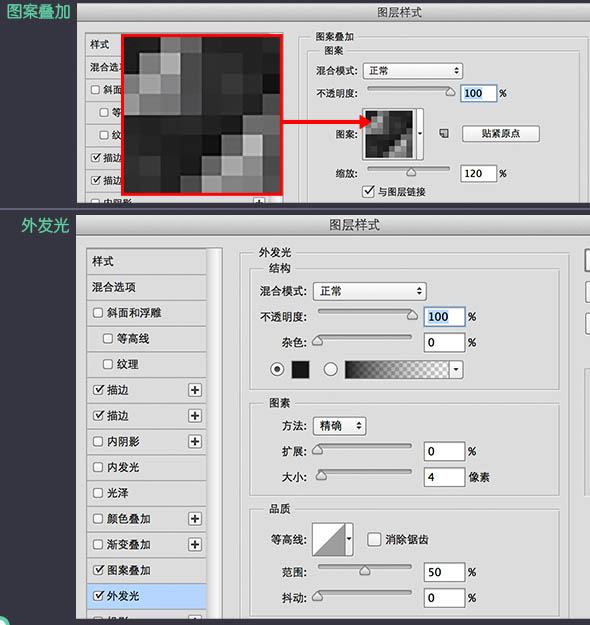Click the 贴紧原点 button
The width and height of the screenshot is (590, 625).
click(501, 134)
